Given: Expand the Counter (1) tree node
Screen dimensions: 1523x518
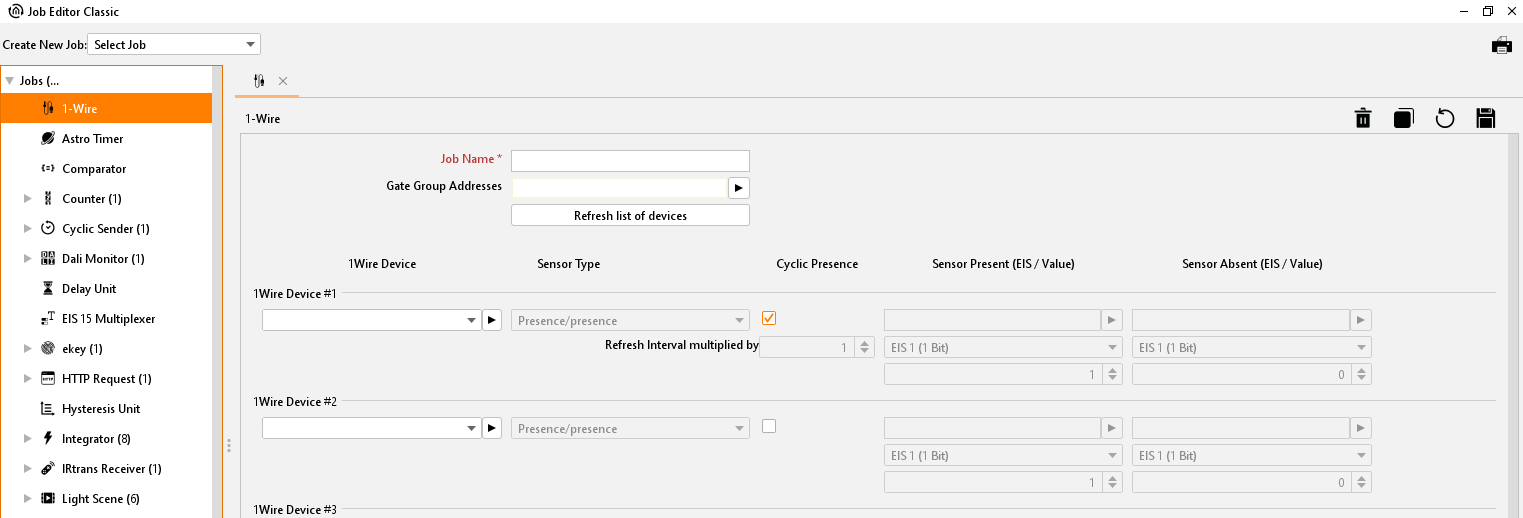Looking at the screenshot, I should click(28, 199).
